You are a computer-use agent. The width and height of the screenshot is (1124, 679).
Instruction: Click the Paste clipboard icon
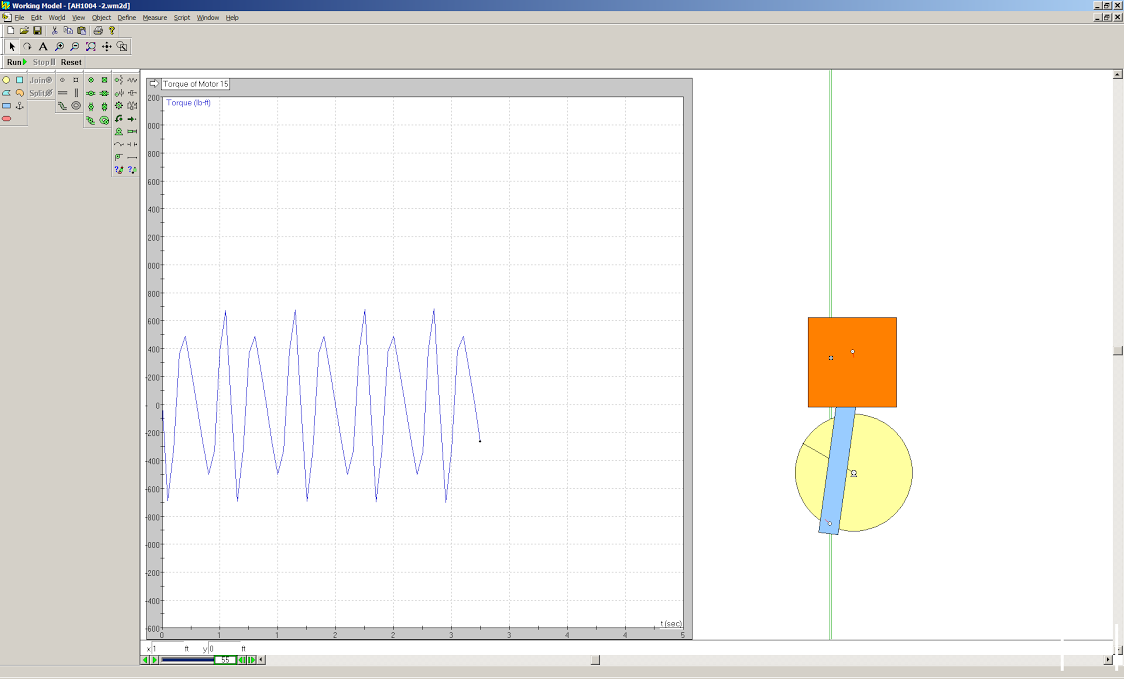(x=82, y=31)
